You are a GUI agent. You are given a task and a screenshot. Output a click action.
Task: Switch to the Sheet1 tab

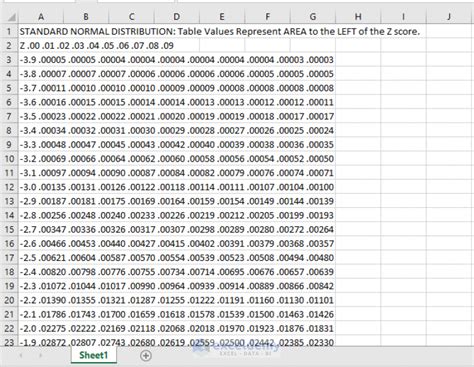pos(94,355)
